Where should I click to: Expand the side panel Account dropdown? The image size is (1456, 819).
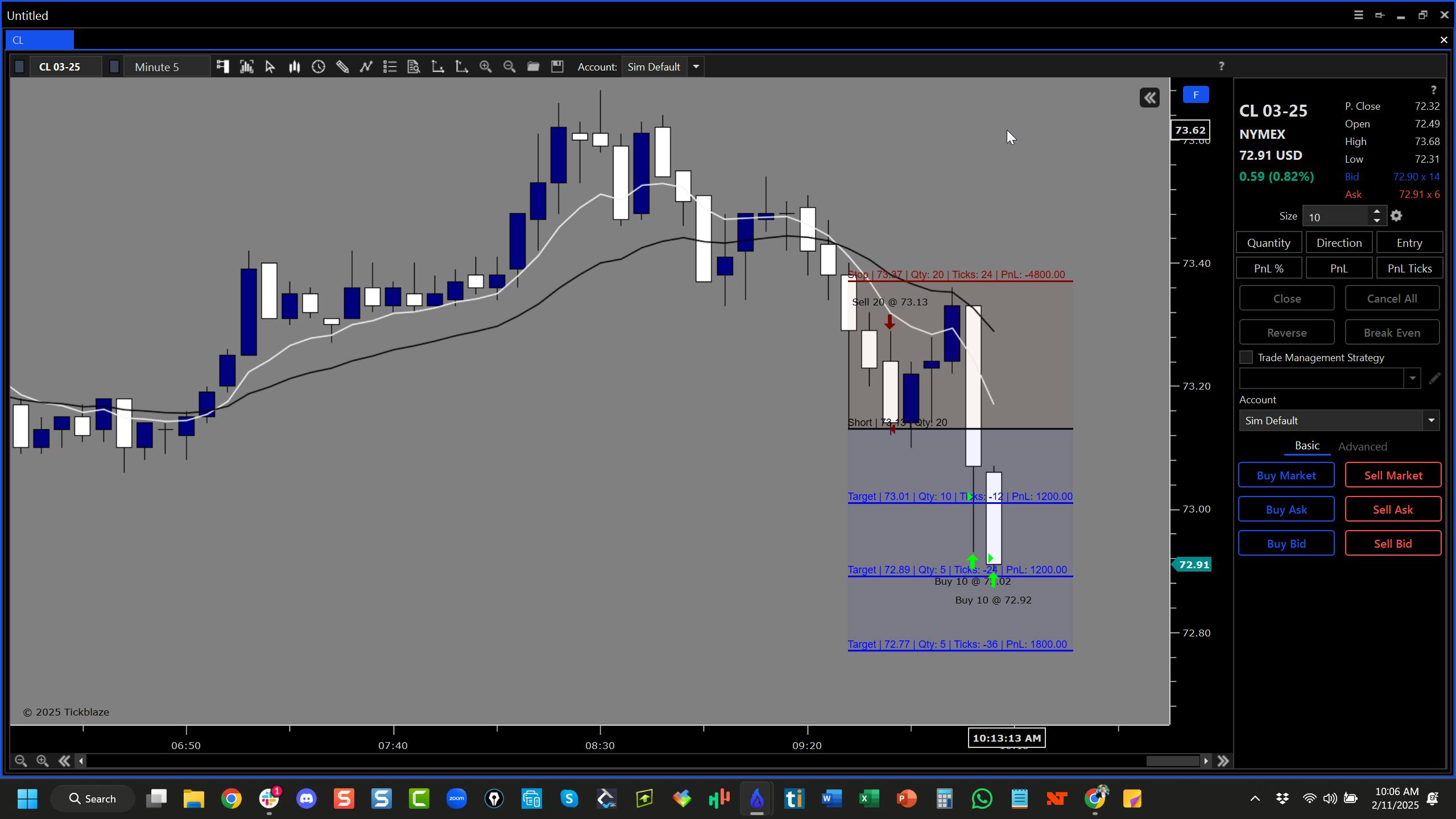(1431, 421)
